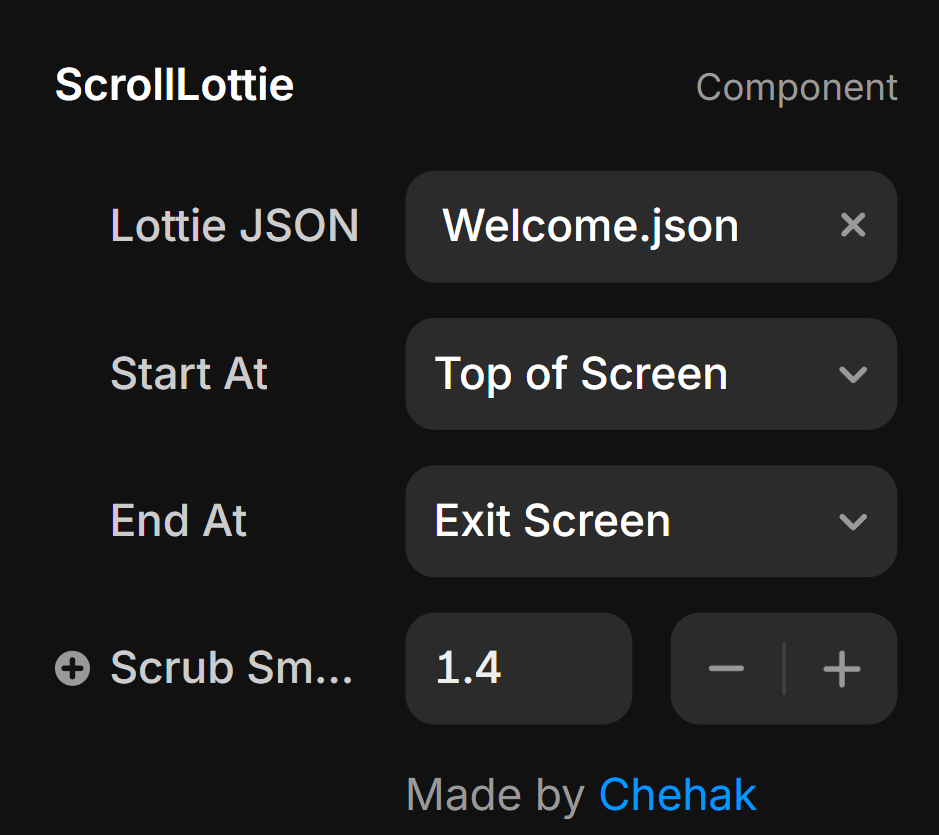Click the truncated Scrub Sm... label
Screen dimensions: 939x835
(x=231, y=668)
